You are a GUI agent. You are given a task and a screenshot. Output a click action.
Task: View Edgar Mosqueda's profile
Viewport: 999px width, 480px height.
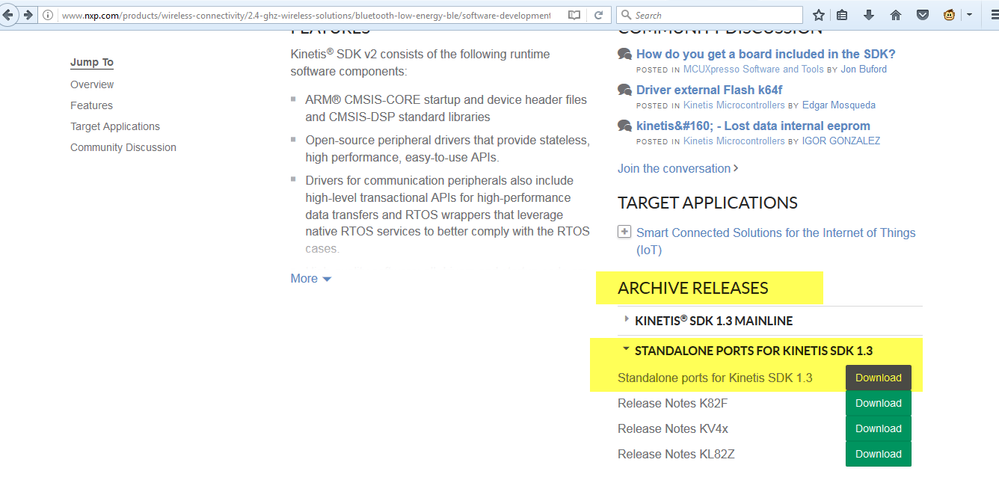coord(839,105)
